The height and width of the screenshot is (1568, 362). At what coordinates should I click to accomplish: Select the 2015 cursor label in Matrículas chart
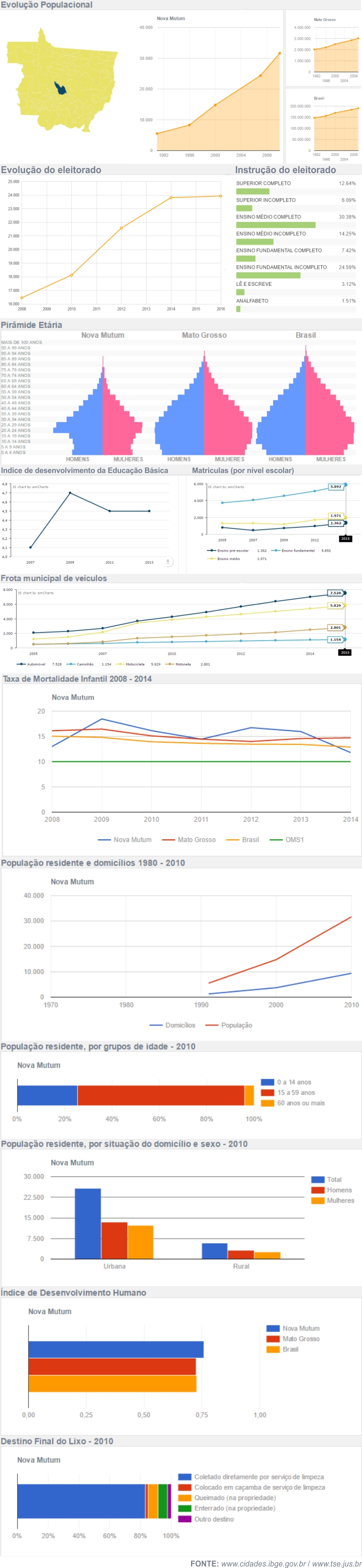pos(345,539)
